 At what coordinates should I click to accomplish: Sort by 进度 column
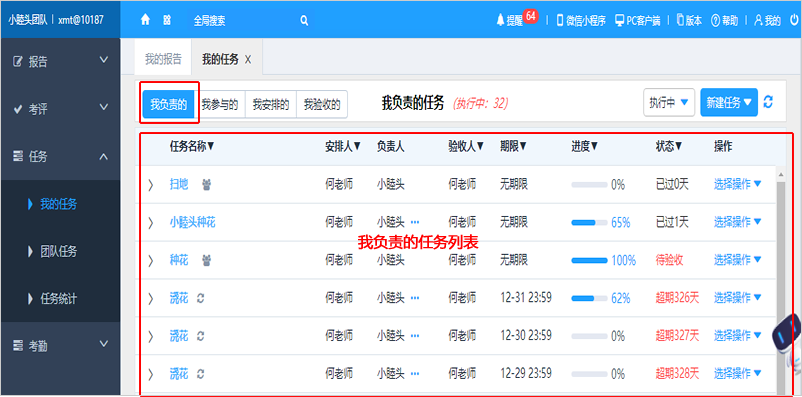tap(585, 146)
